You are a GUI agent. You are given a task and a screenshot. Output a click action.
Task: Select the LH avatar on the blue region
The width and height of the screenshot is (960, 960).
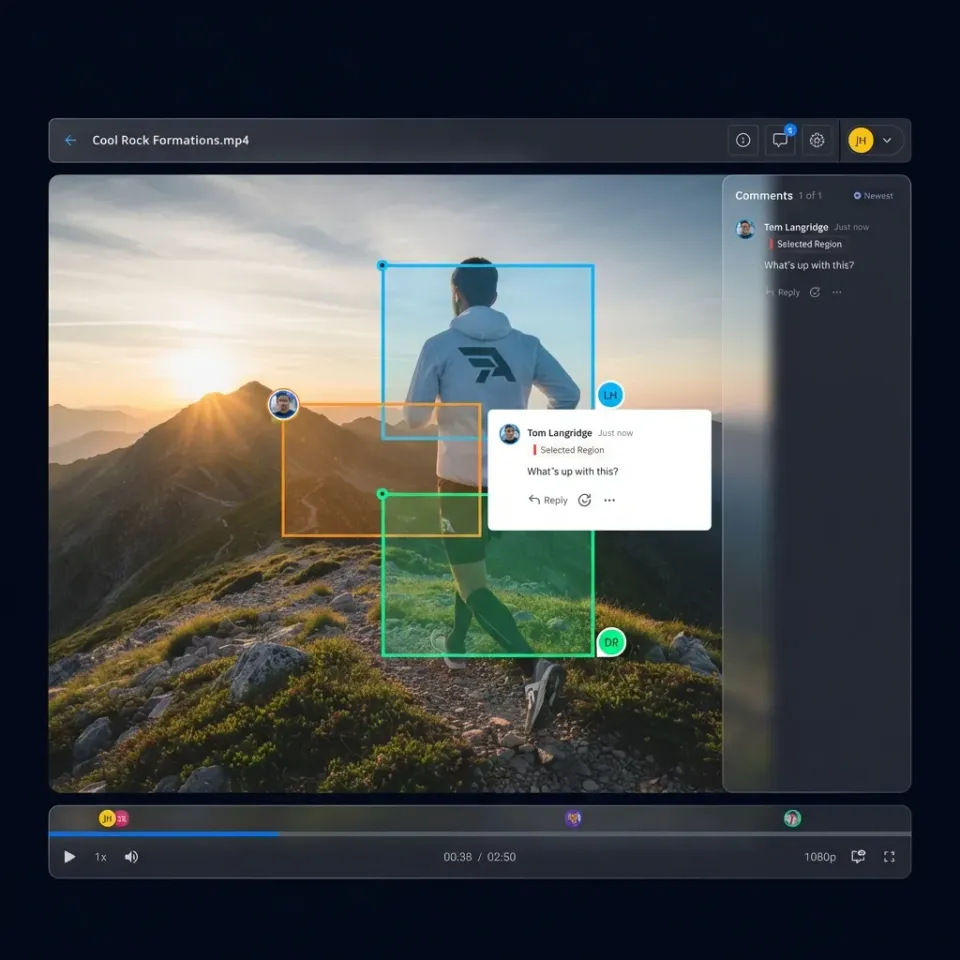[610, 395]
